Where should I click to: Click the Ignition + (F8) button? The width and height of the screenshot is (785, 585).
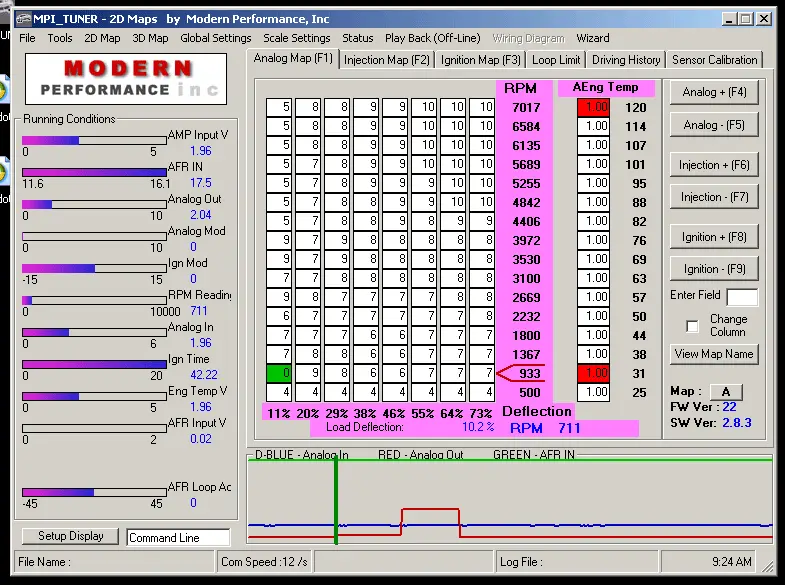pyautogui.click(x=714, y=237)
